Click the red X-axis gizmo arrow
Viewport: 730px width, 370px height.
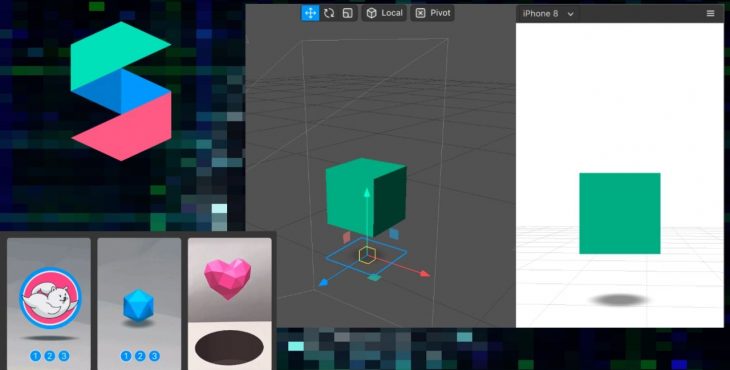tap(424, 274)
